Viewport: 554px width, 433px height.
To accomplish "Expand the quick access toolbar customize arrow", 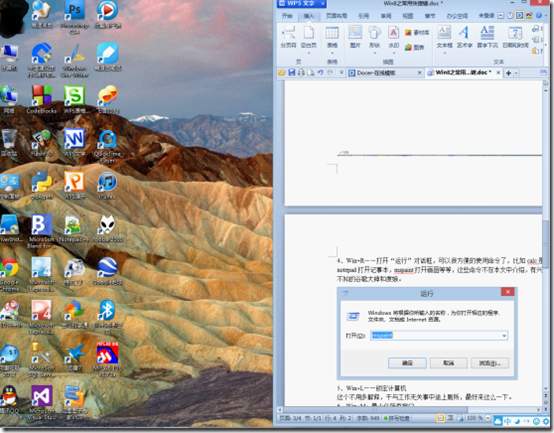I will coord(341,72).
